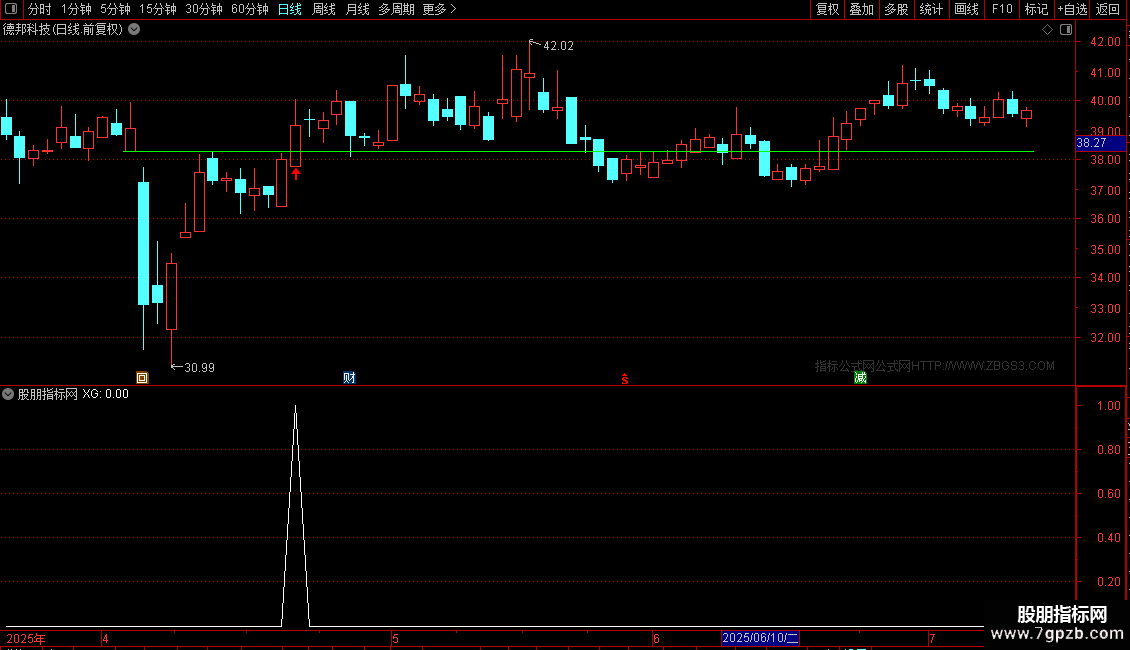Click the 2025年 timeline label

[26, 638]
